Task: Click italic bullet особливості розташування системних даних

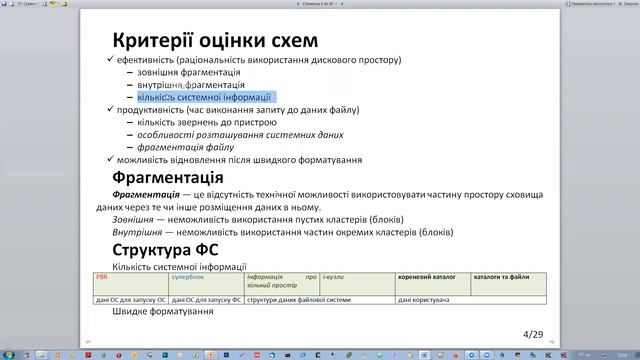Action: (240, 135)
